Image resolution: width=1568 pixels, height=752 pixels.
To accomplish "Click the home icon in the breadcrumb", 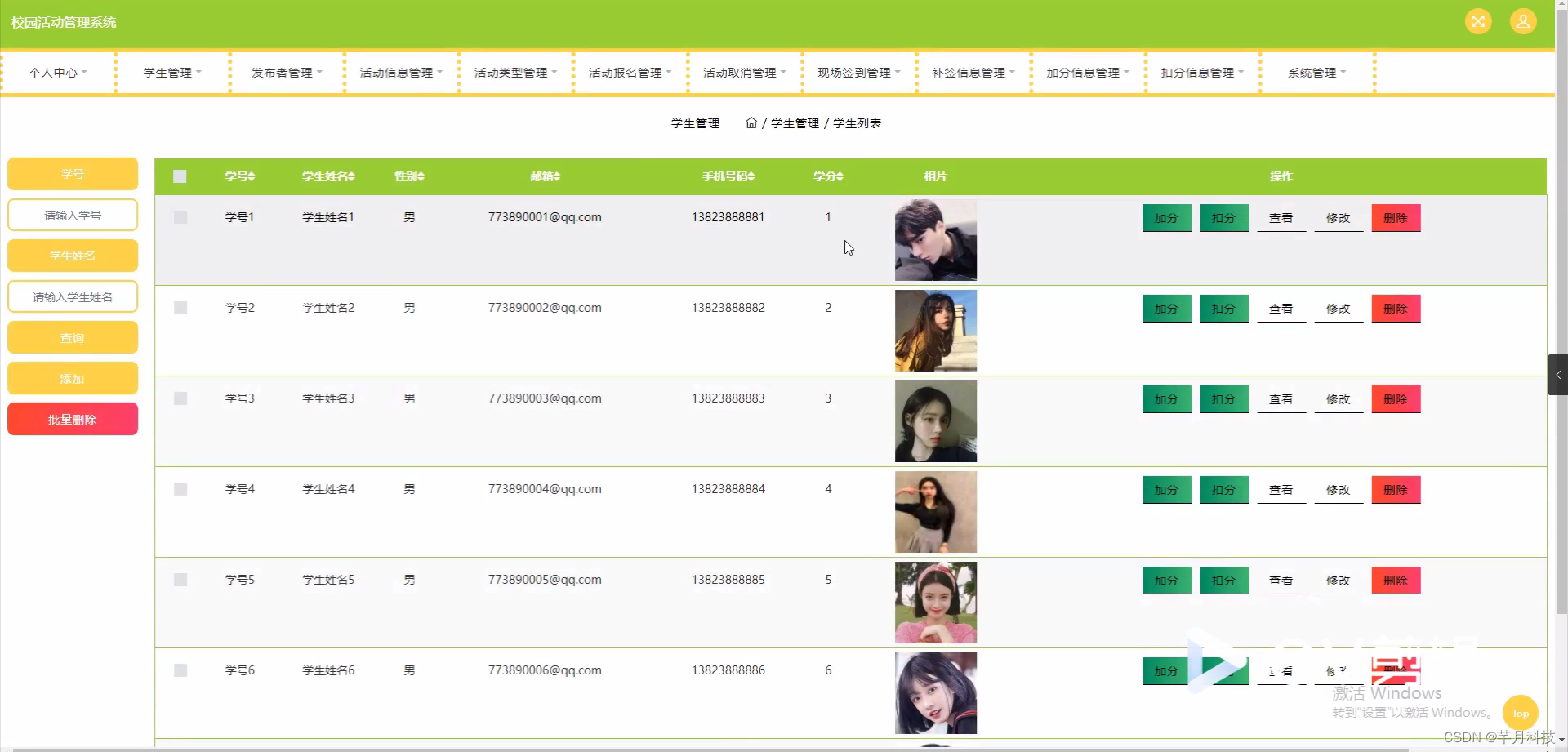I will click(751, 122).
